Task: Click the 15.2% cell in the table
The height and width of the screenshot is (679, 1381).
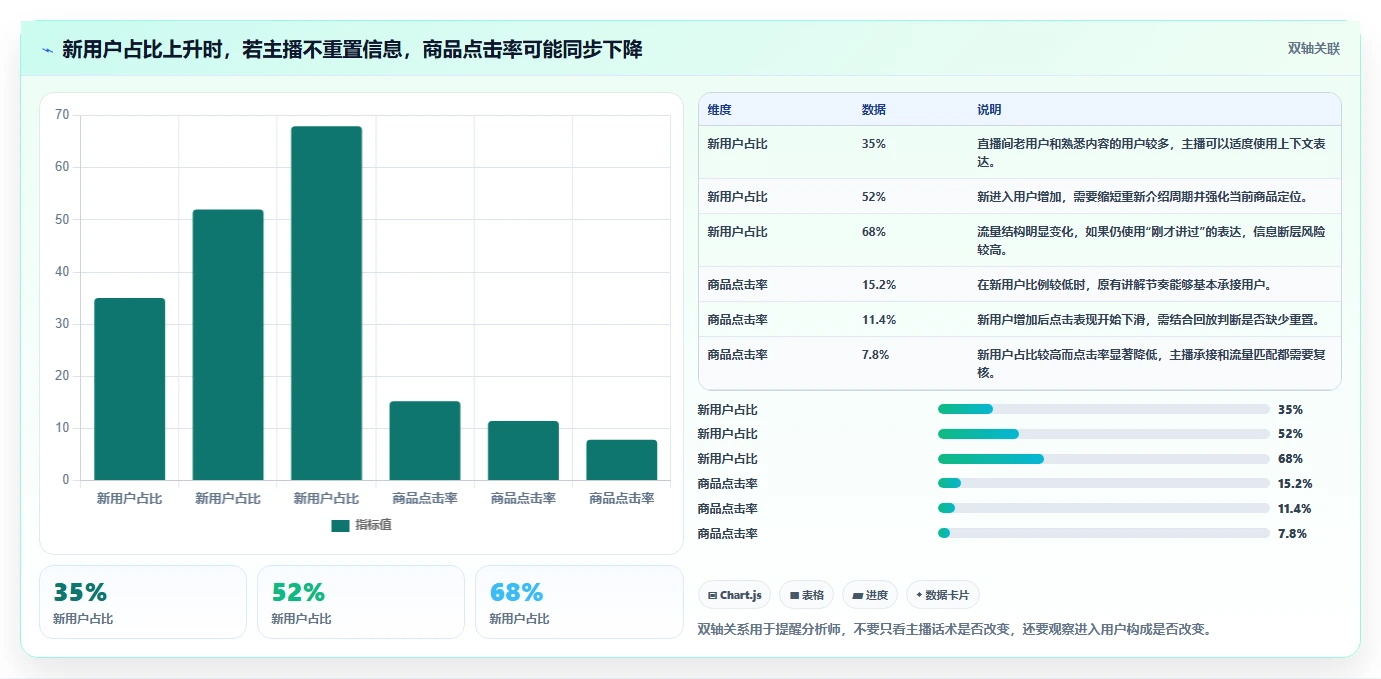Action: [878, 285]
